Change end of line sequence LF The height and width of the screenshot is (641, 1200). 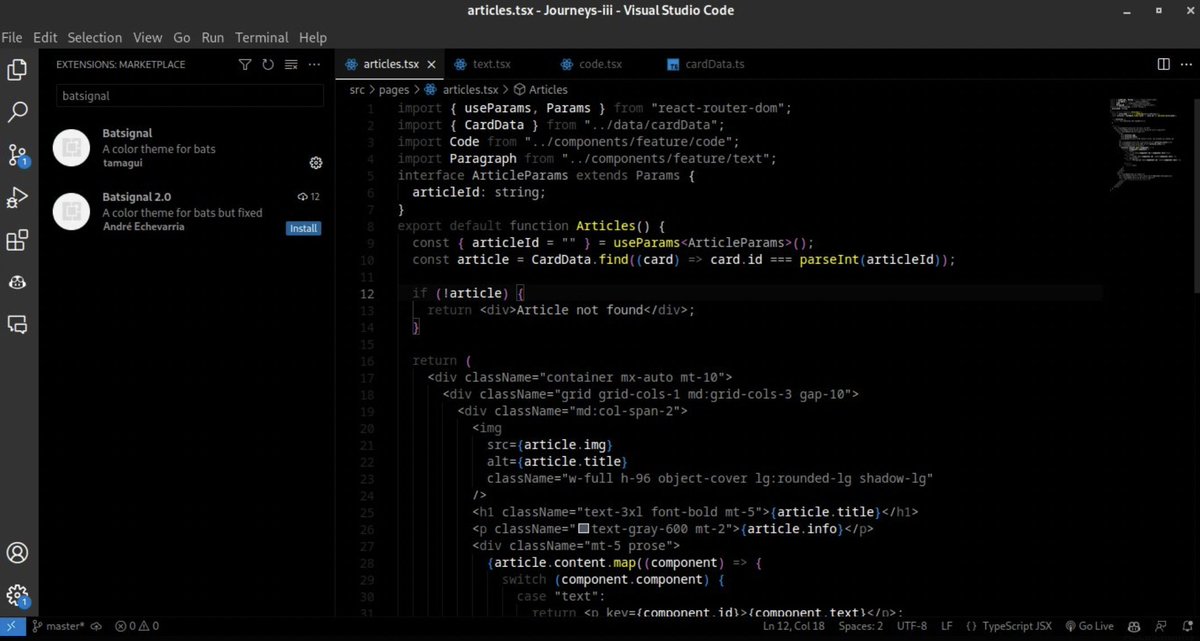coord(946,626)
